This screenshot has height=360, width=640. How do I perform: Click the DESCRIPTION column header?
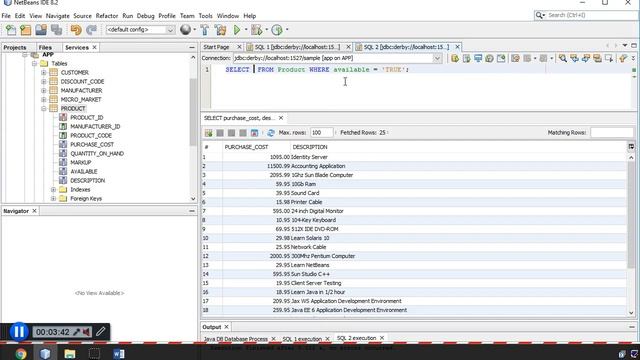(459, 147)
